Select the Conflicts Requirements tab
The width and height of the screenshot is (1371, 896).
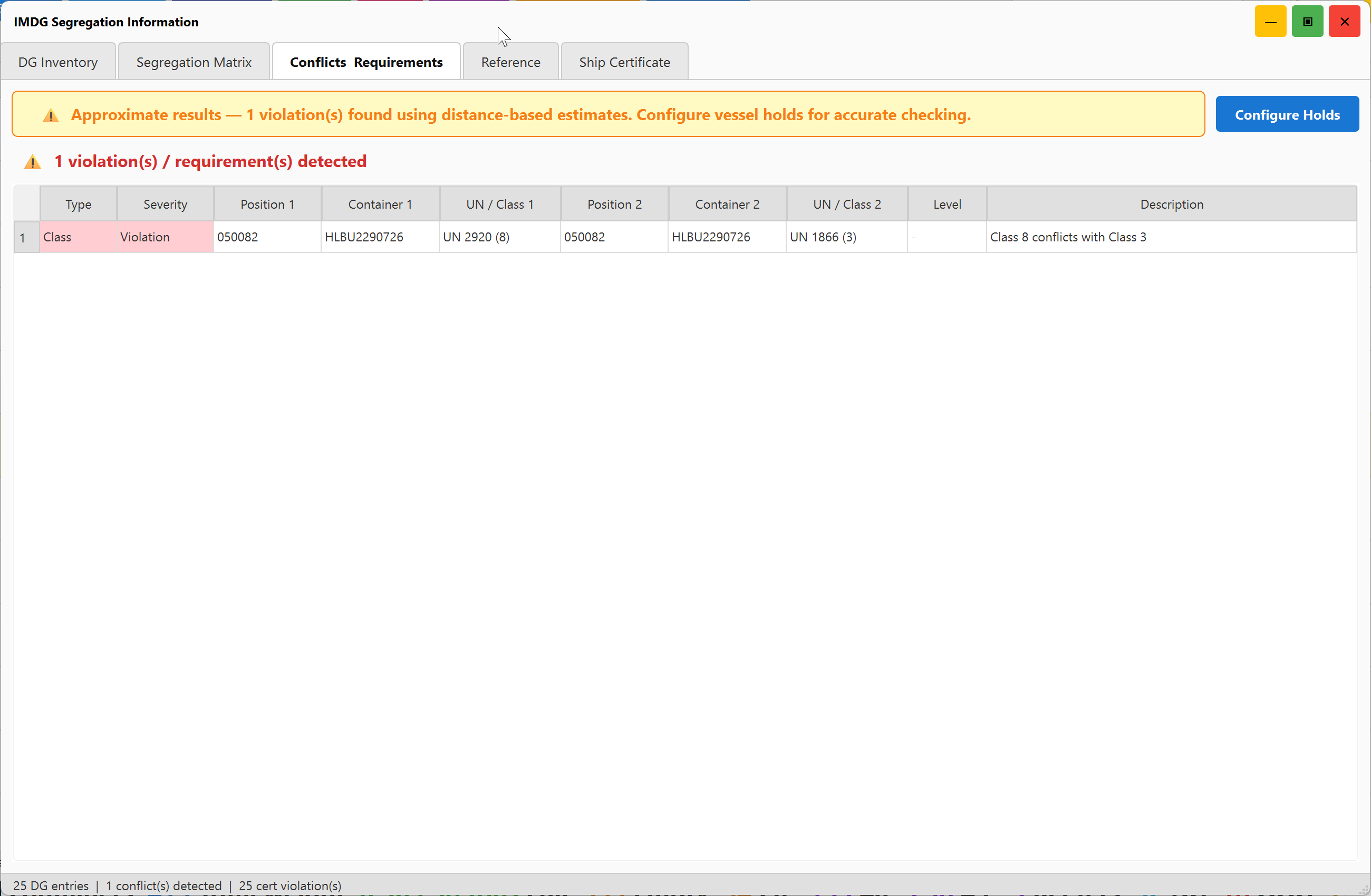click(366, 62)
